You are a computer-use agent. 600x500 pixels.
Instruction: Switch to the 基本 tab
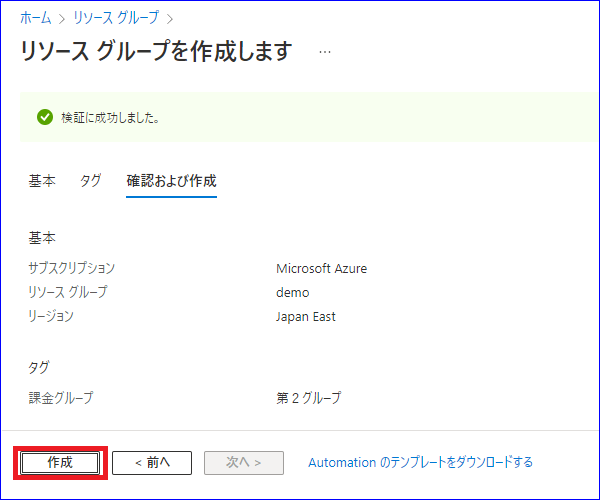(42, 181)
